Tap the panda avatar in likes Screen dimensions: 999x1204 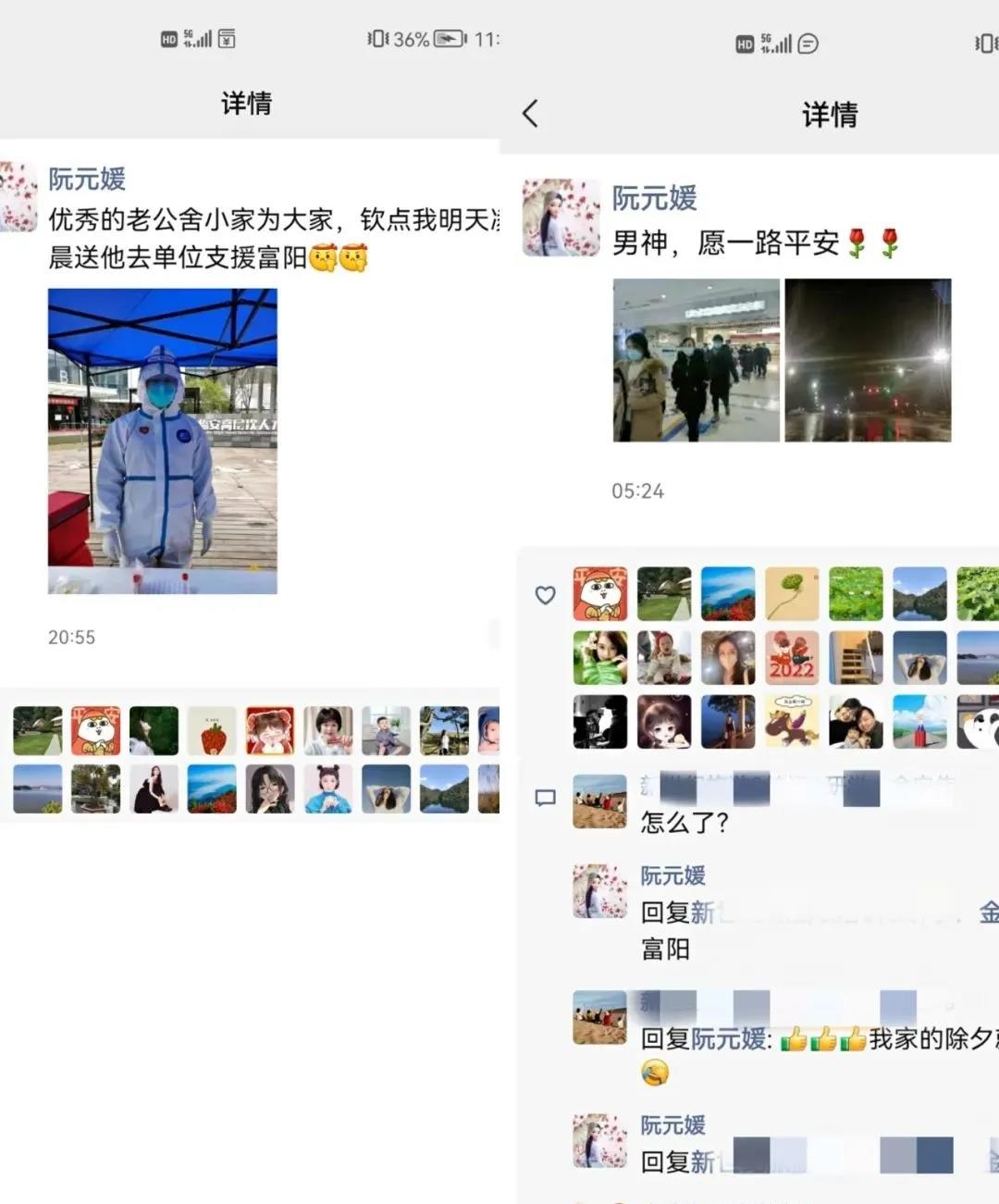[979, 722]
